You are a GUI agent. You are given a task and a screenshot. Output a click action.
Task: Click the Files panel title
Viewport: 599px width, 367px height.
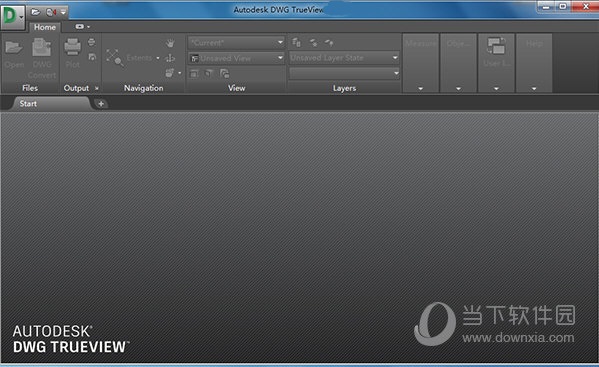[x=30, y=88]
